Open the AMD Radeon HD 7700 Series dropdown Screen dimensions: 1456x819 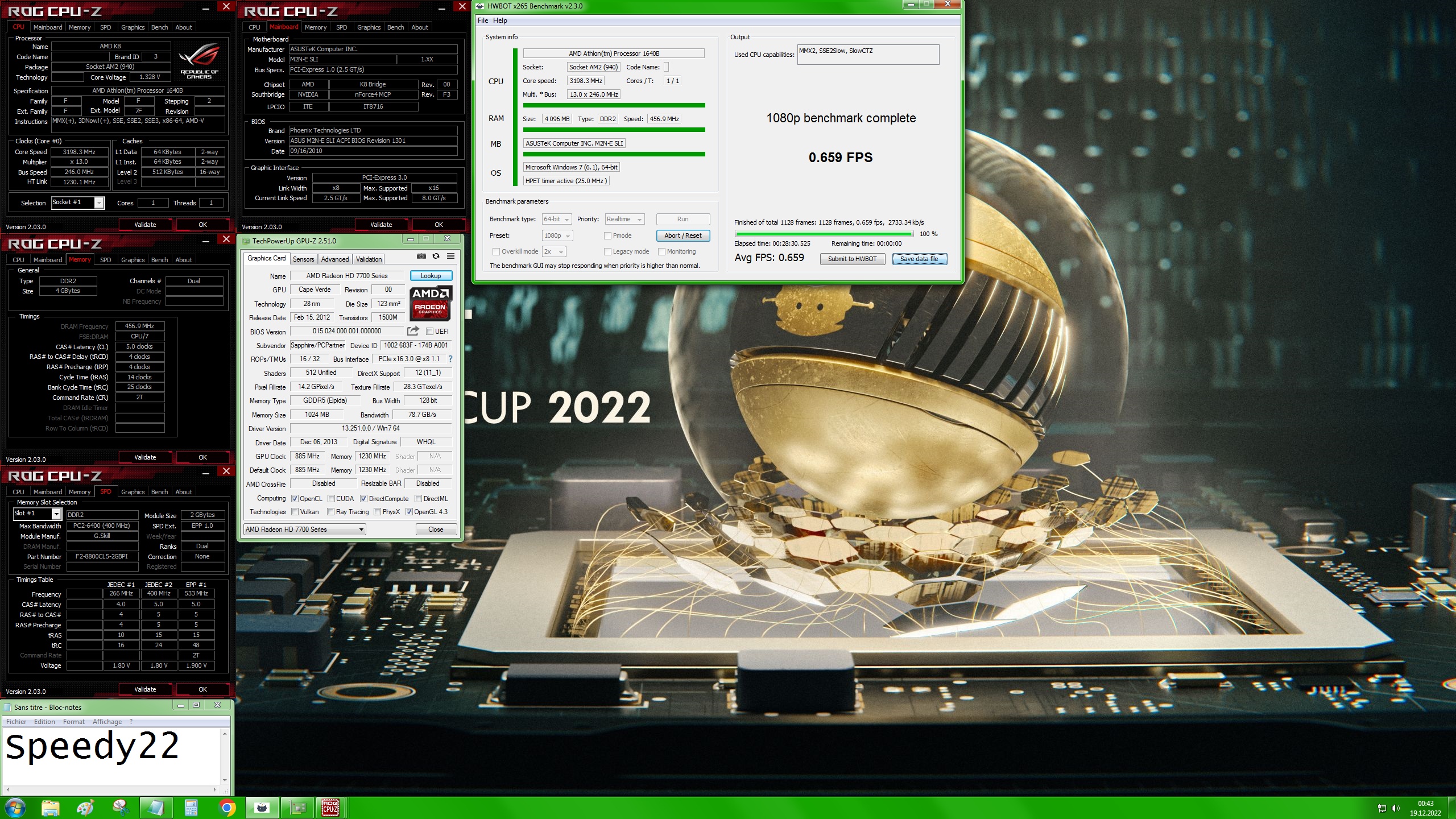pos(304,530)
